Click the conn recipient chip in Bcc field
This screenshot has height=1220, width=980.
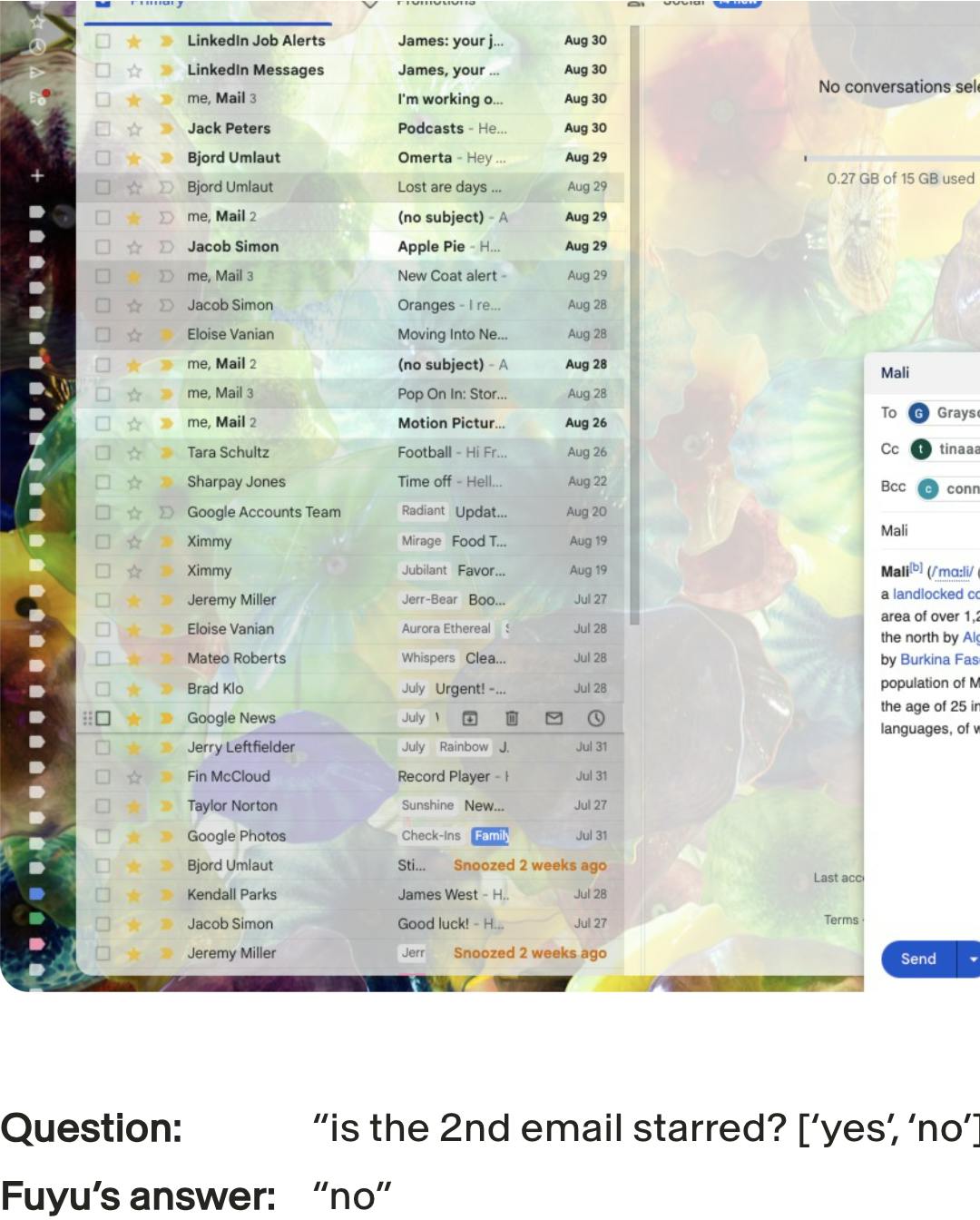948,488
